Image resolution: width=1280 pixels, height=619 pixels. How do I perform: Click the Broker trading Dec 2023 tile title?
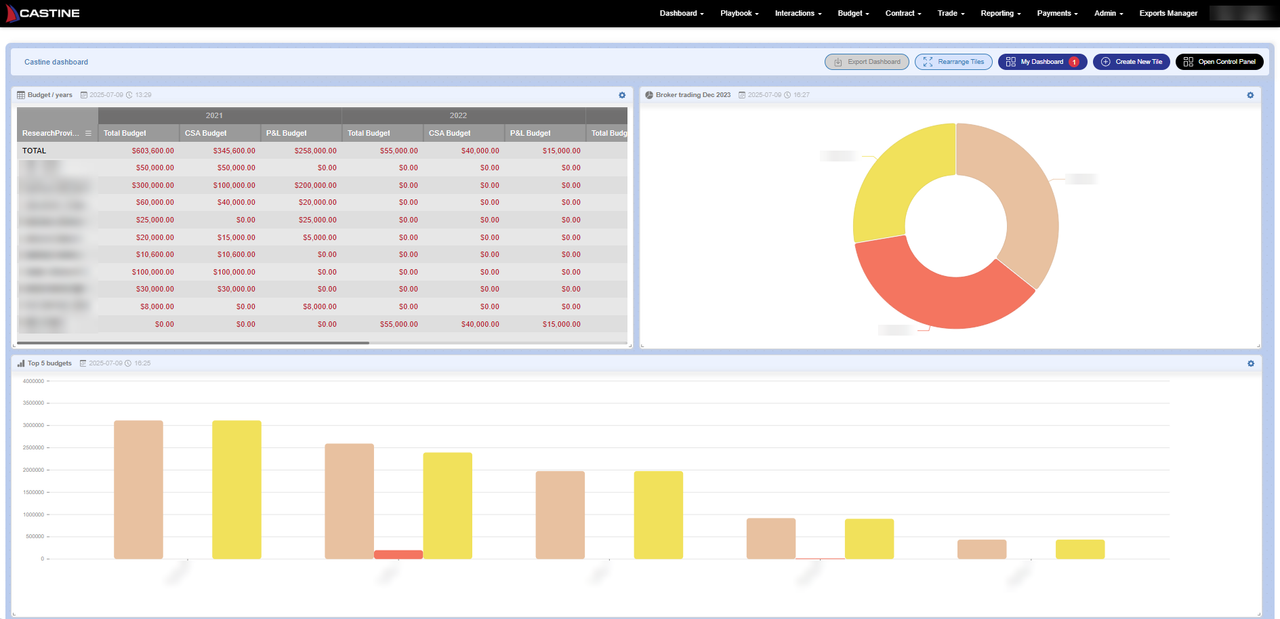(x=693, y=95)
